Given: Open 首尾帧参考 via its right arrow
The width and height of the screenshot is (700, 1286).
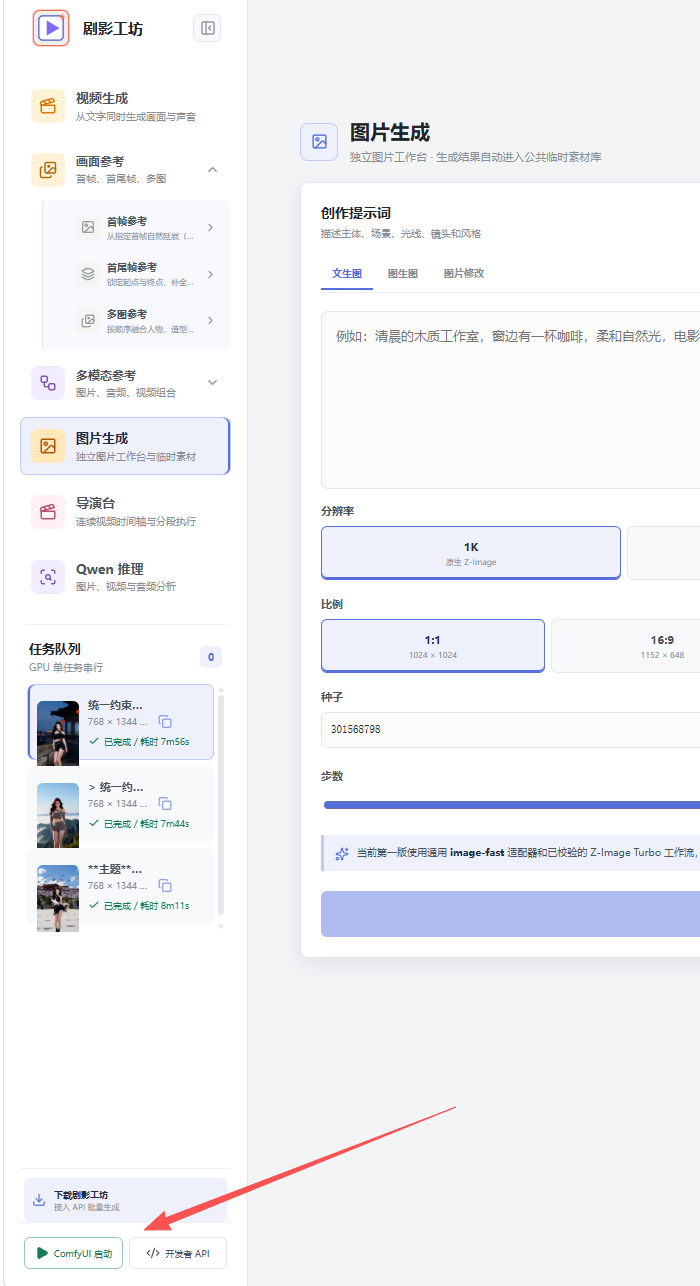Looking at the screenshot, I should [x=210, y=274].
